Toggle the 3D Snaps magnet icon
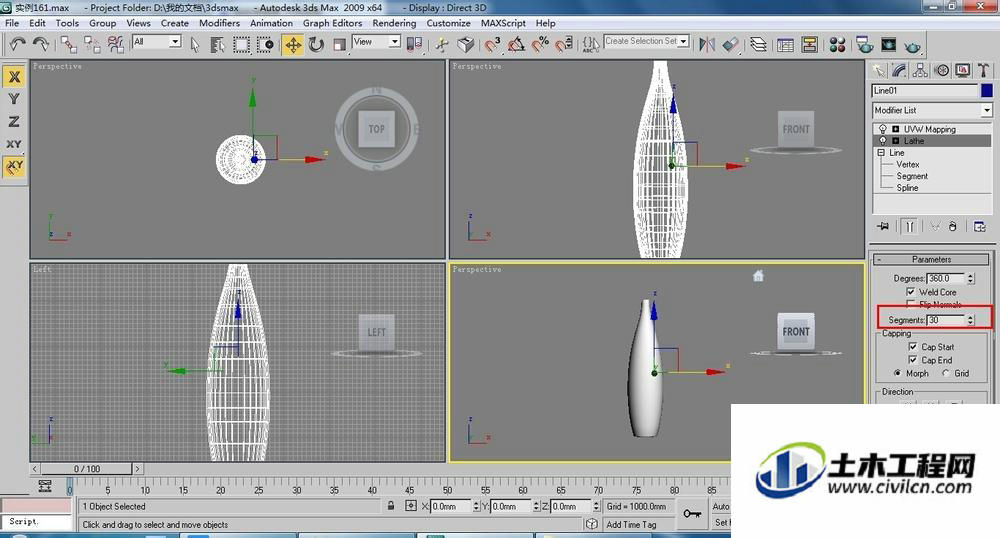 coord(492,44)
